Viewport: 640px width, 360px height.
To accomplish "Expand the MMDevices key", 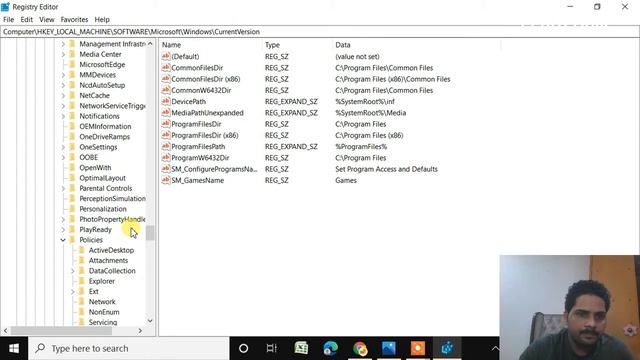I will 63,75.
